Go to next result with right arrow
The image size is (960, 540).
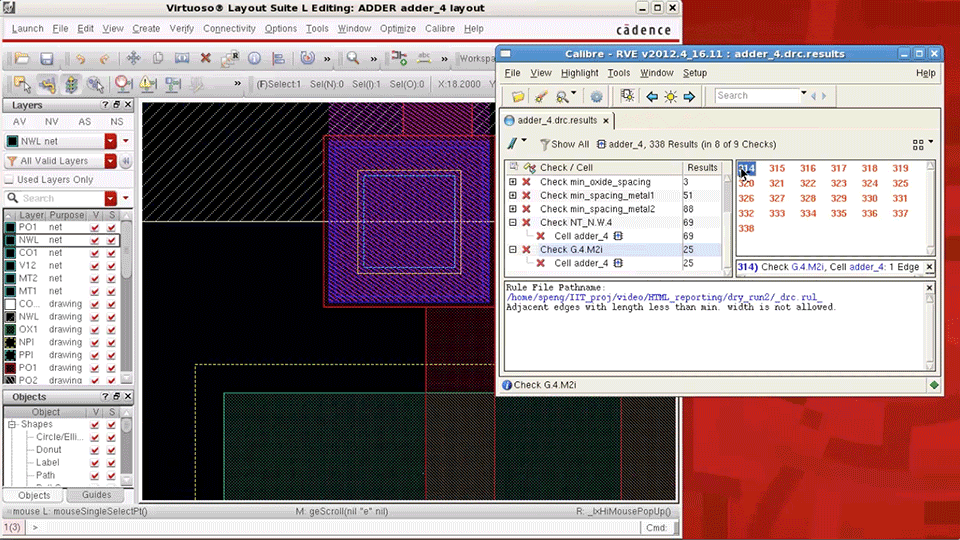(689, 96)
